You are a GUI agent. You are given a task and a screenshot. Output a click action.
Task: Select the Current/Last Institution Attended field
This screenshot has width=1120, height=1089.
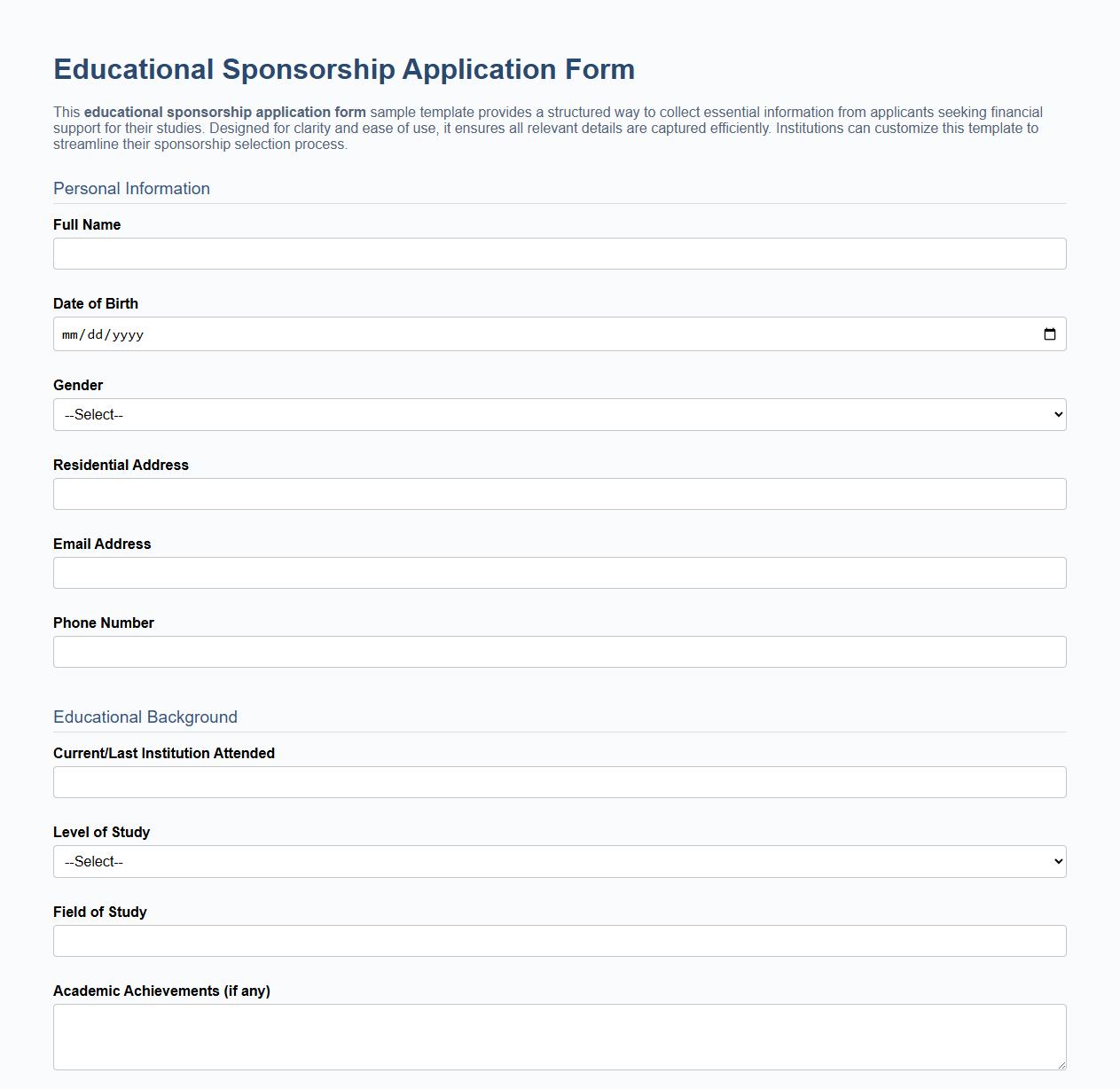(x=560, y=781)
